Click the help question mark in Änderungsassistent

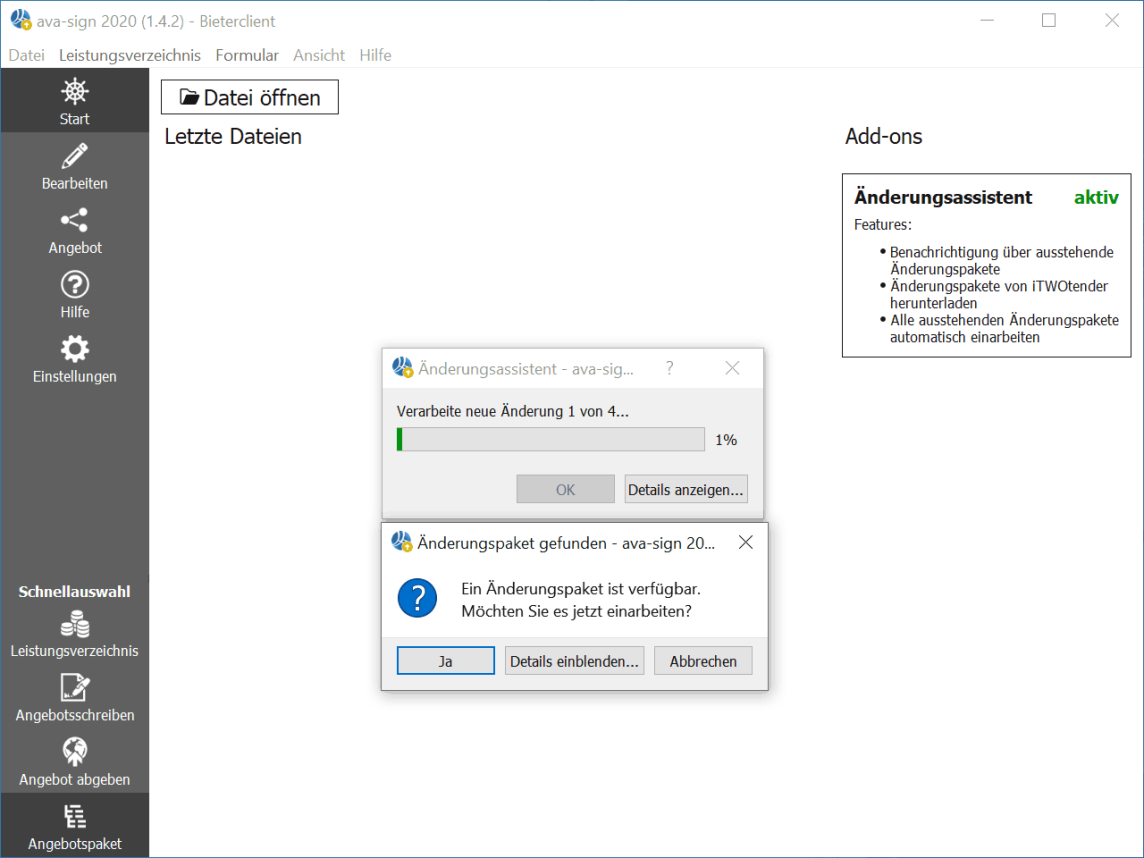pyautogui.click(x=670, y=368)
